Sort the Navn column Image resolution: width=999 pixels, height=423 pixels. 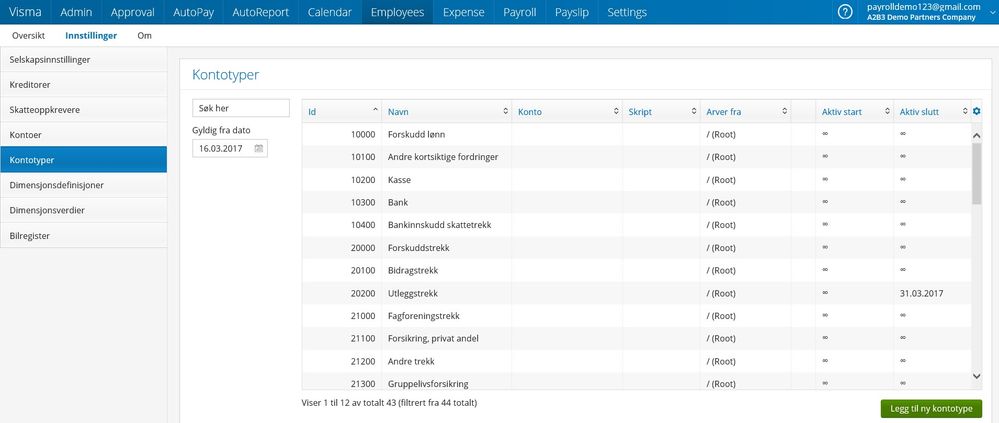pyautogui.click(x=505, y=111)
